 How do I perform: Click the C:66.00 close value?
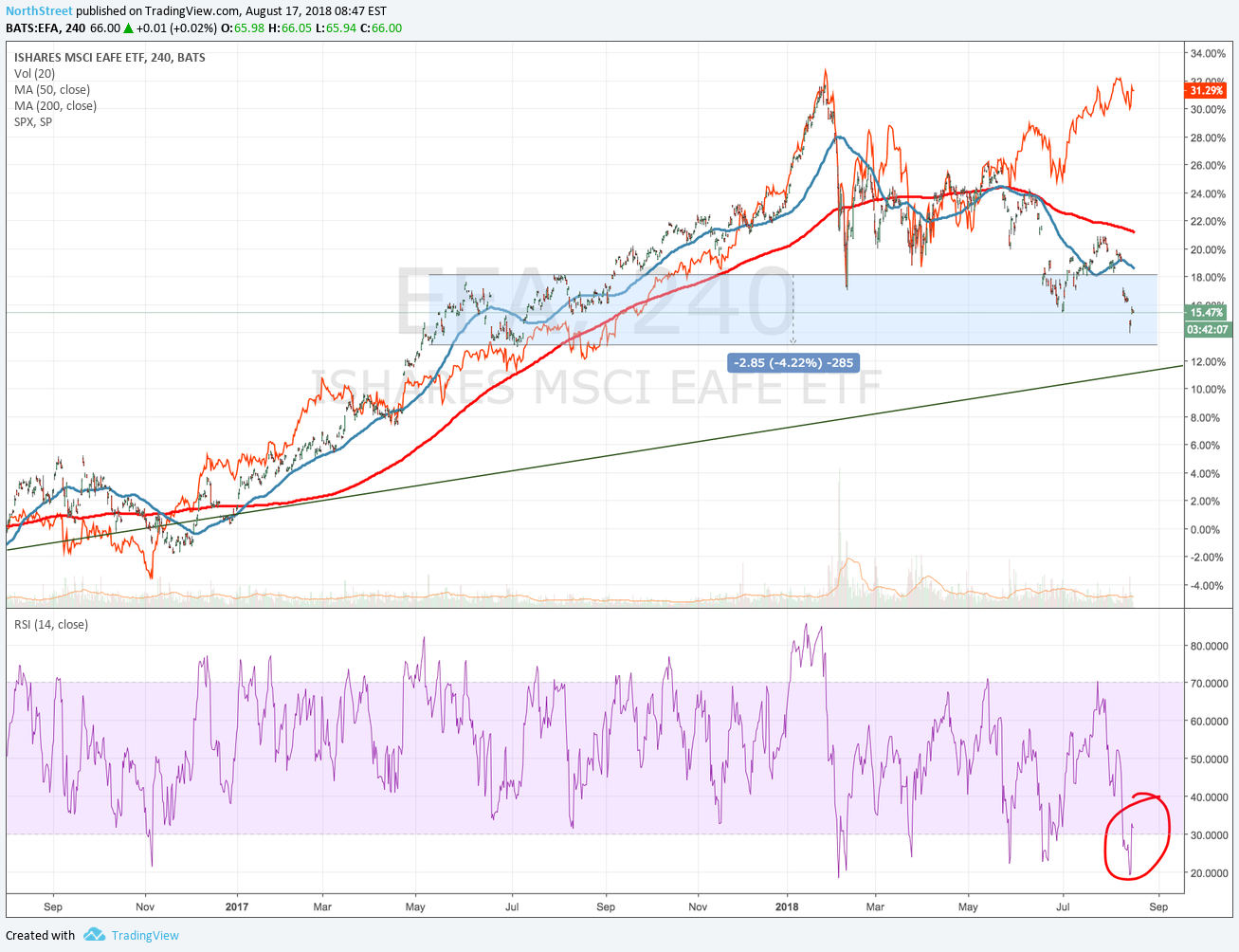point(382,27)
